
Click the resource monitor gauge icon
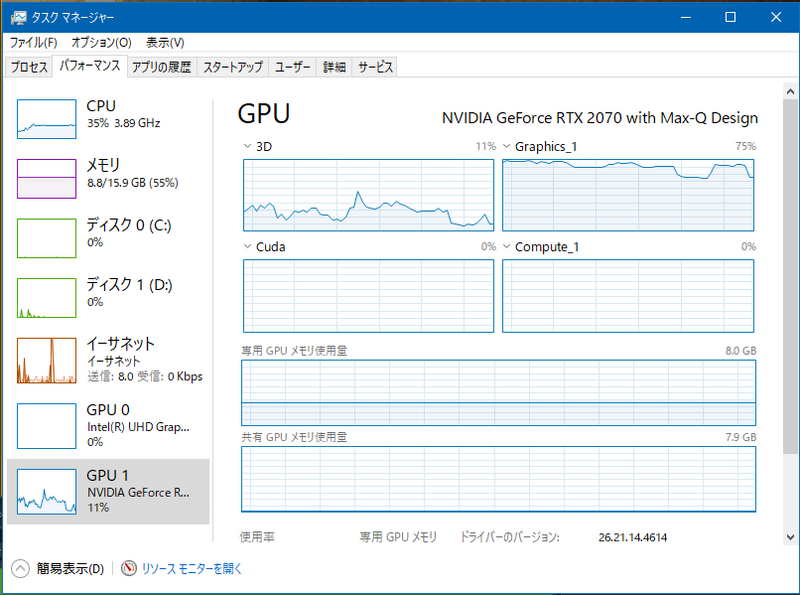[129, 568]
